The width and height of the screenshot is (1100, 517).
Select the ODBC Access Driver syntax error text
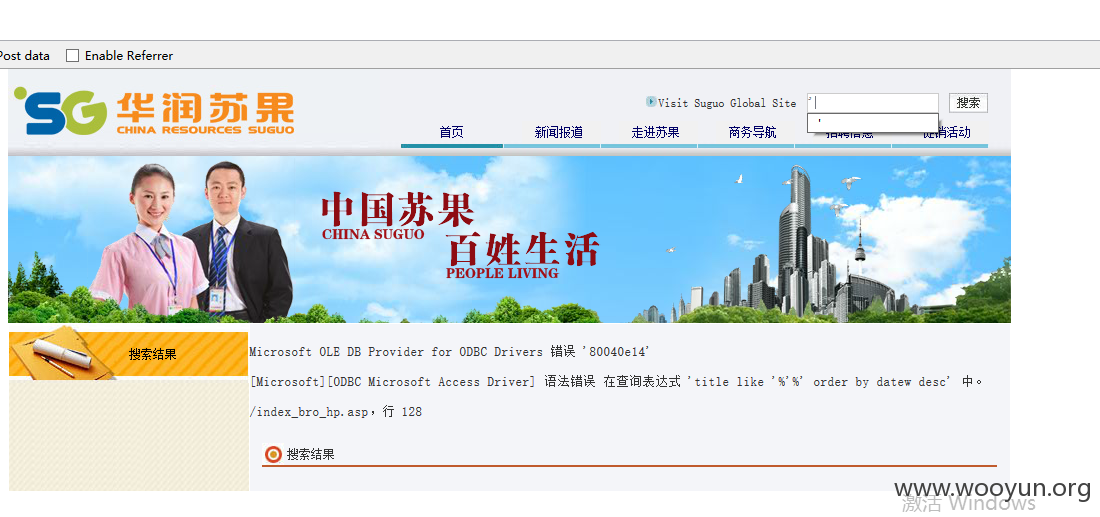[616, 382]
